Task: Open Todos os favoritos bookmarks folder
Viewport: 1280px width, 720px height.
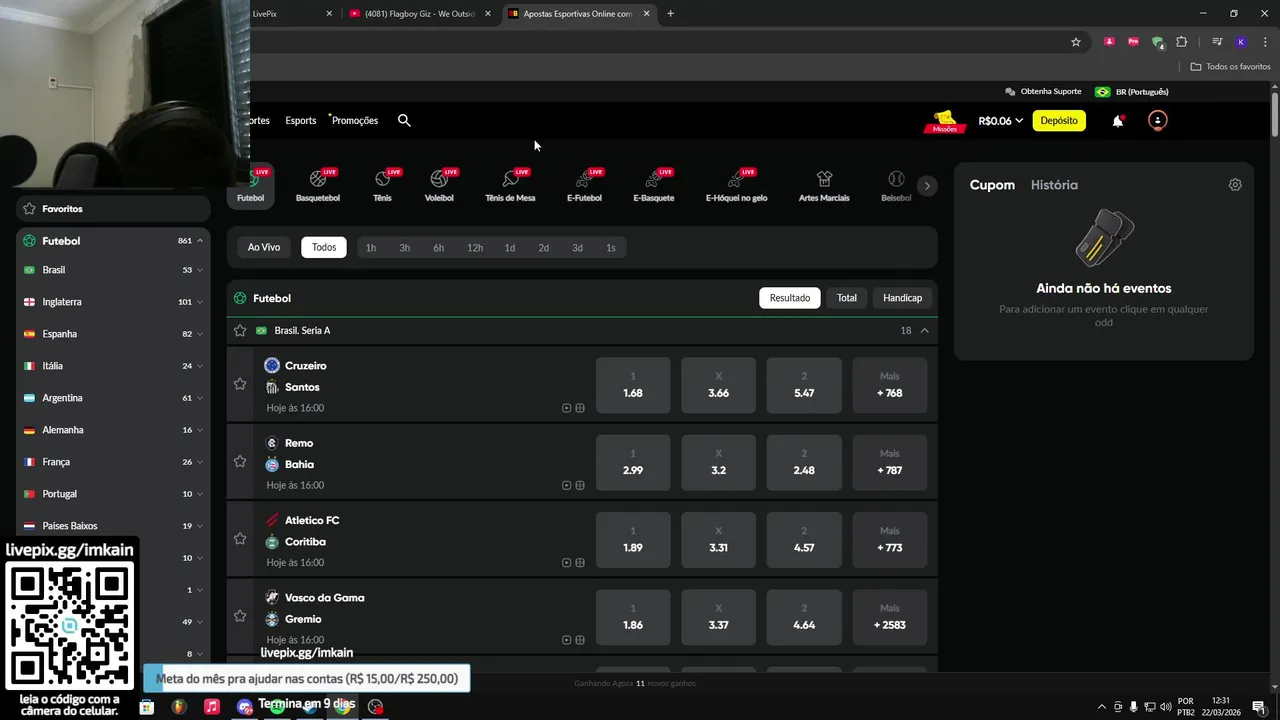Action: point(1231,67)
